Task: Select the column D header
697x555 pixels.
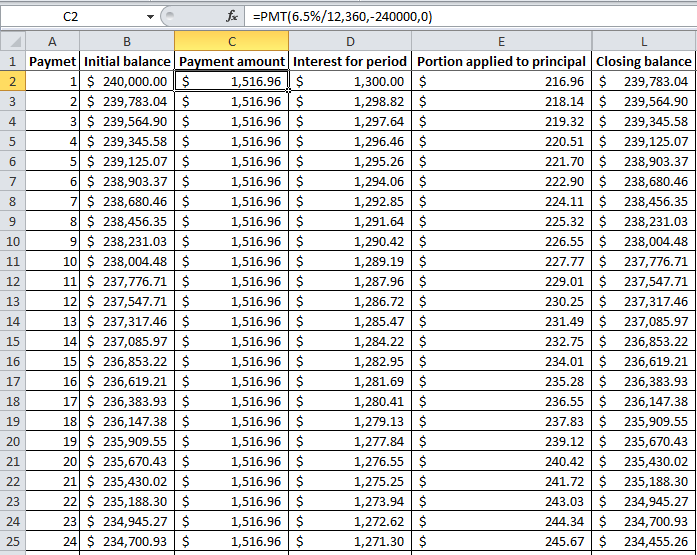Action: pyautogui.click(x=350, y=41)
